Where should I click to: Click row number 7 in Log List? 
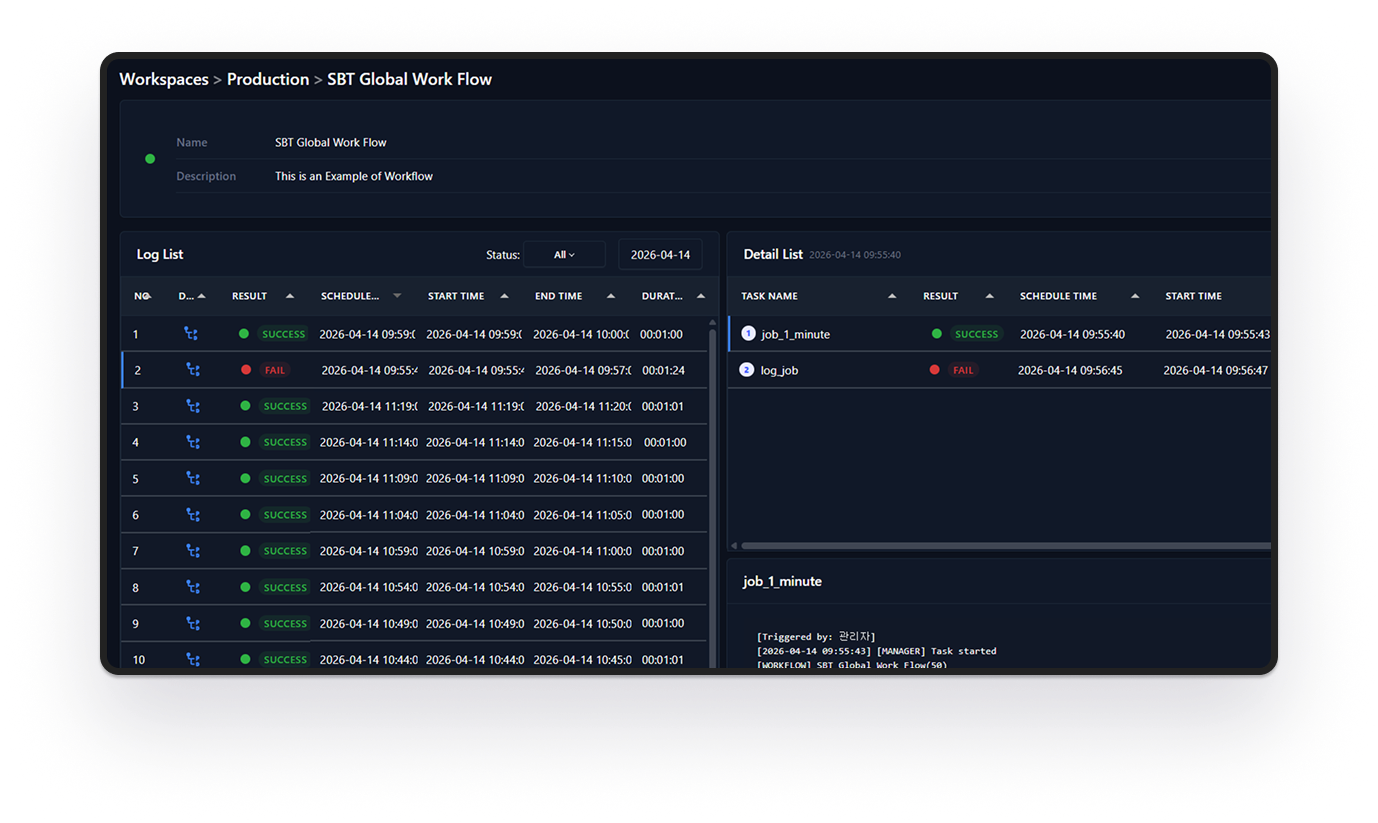click(136, 551)
